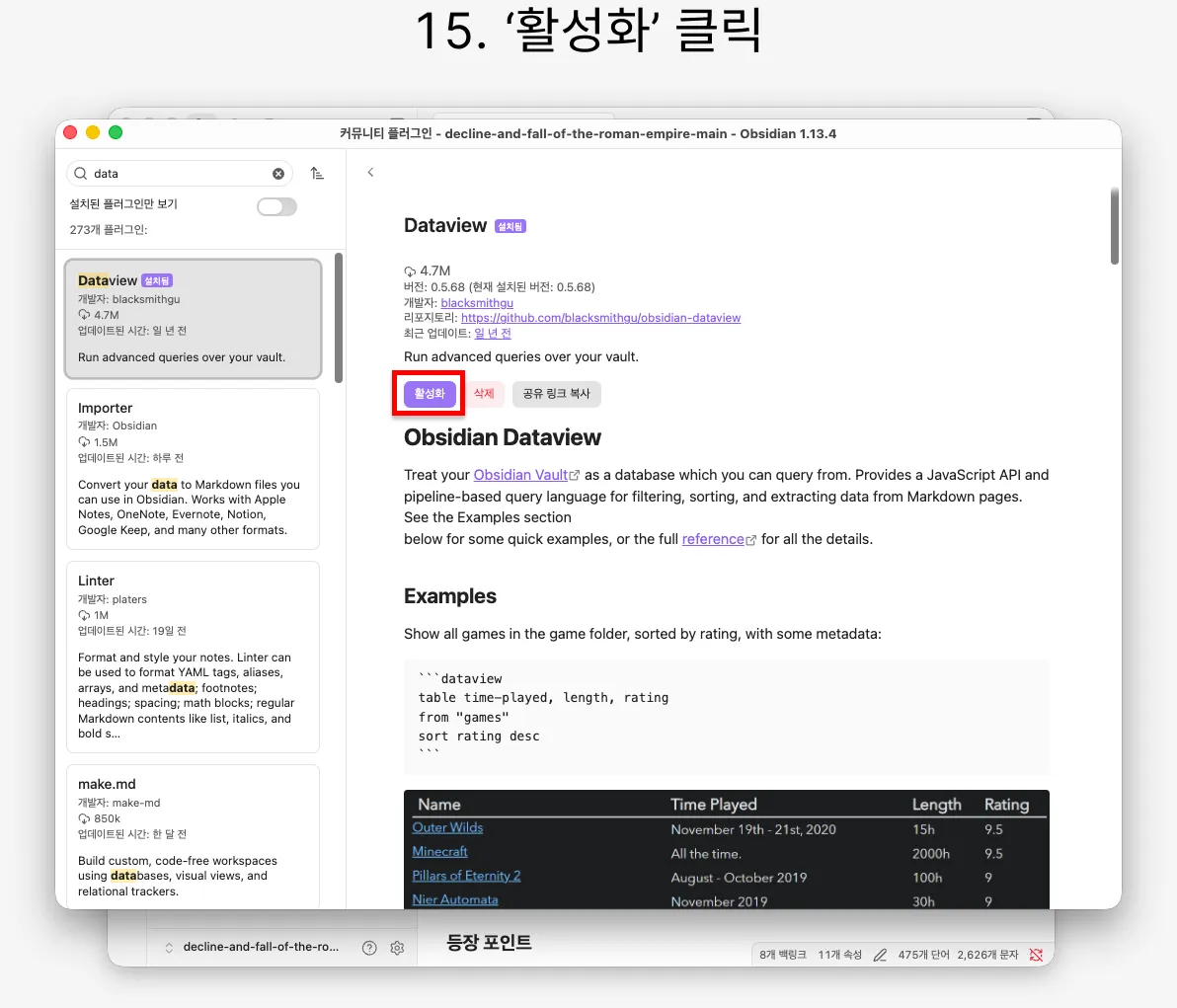Open the Outer Wilds table link
1177x1008 pixels.
pyautogui.click(x=447, y=828)
